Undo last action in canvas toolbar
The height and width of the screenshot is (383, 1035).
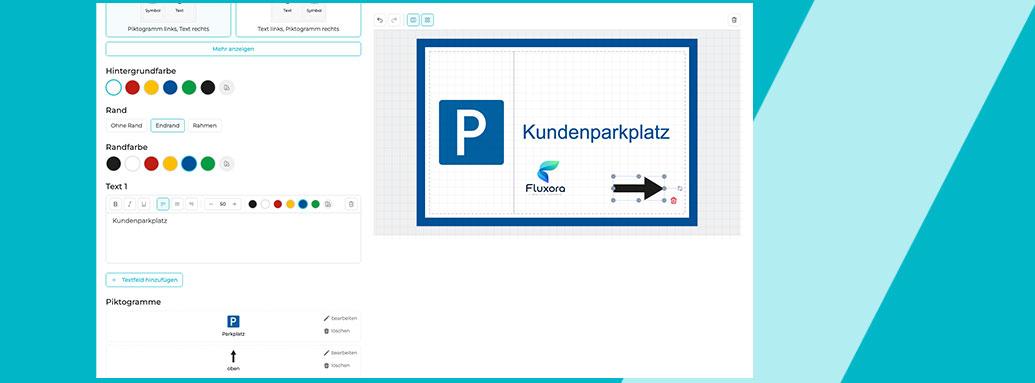[380, 20]
